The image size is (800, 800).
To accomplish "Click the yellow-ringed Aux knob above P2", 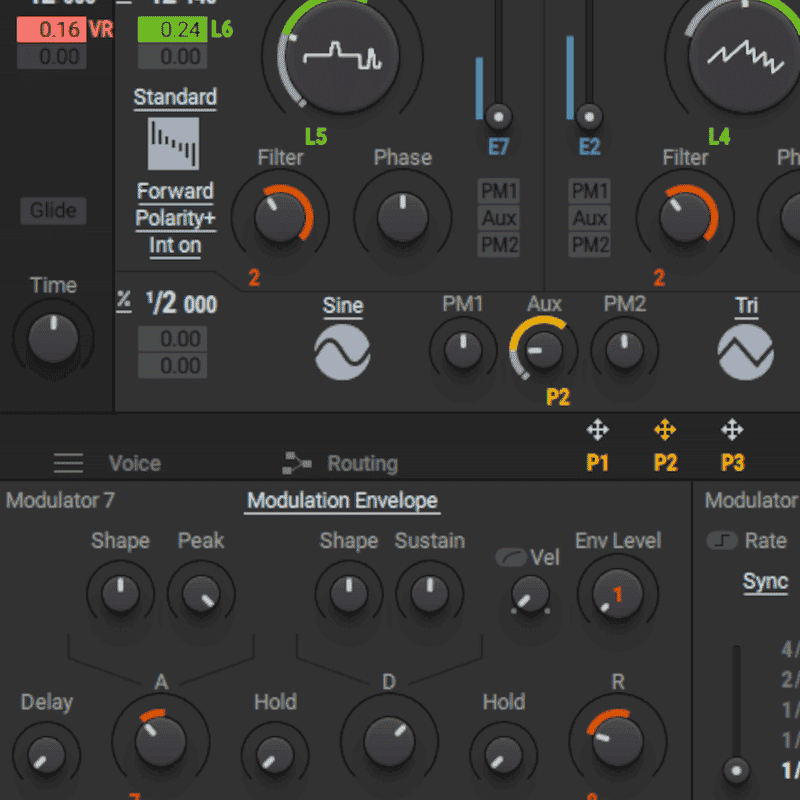I will (543, 351).
